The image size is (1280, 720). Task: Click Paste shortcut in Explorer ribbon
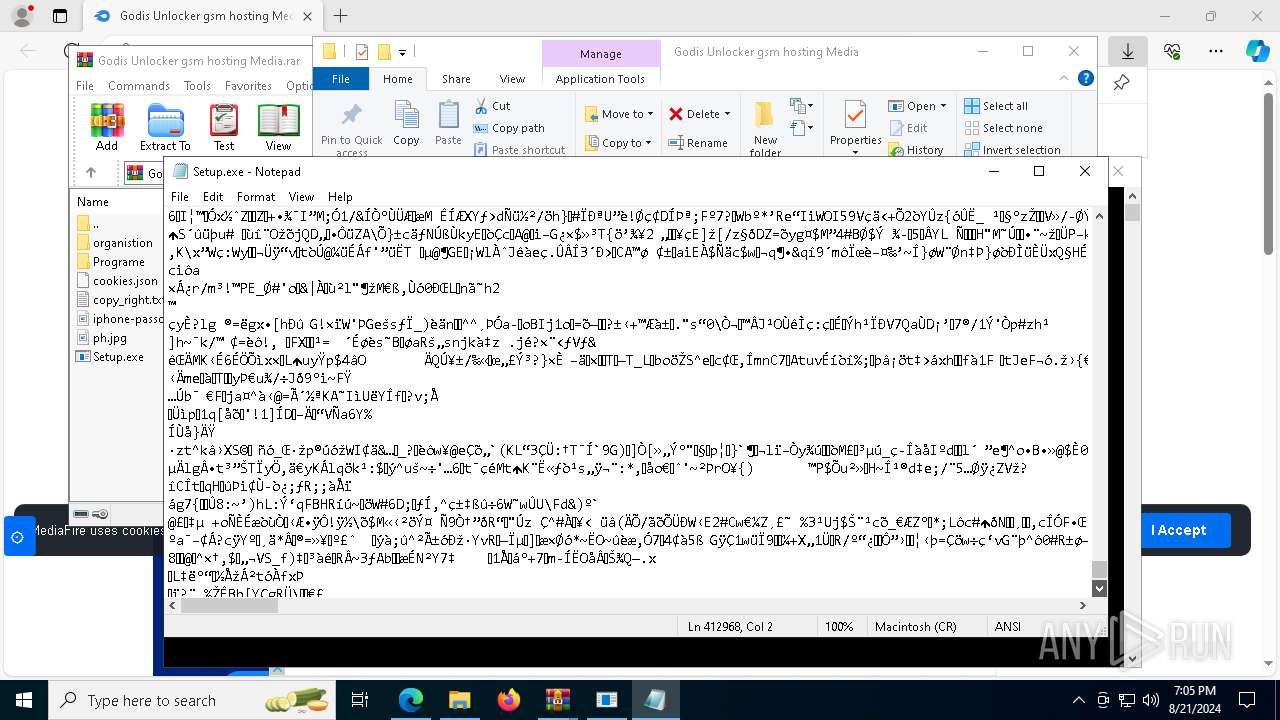pyautogui.click(x=519, y=150)
